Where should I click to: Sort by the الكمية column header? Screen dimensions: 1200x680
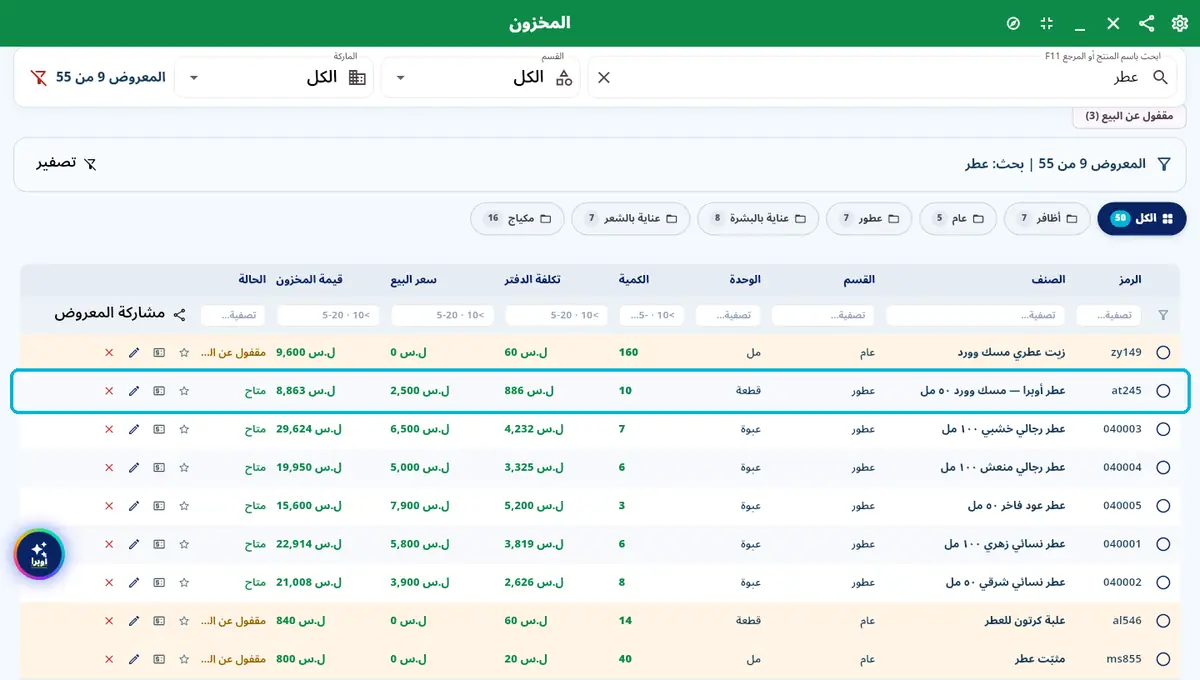(x=634, y=279)
